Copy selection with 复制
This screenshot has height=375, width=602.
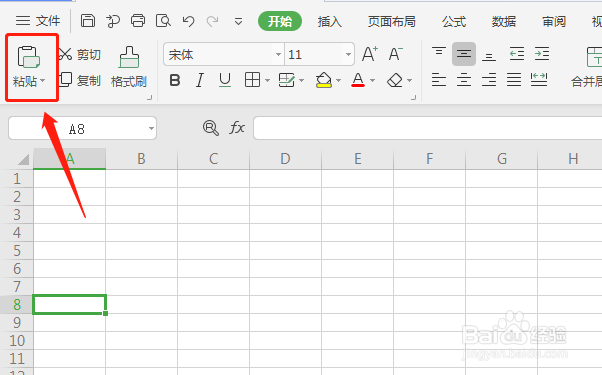(x=79, y=81)
